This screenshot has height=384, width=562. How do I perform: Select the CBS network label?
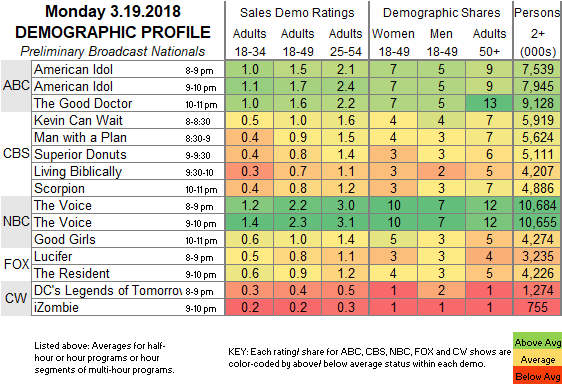[x=16, y=153]
